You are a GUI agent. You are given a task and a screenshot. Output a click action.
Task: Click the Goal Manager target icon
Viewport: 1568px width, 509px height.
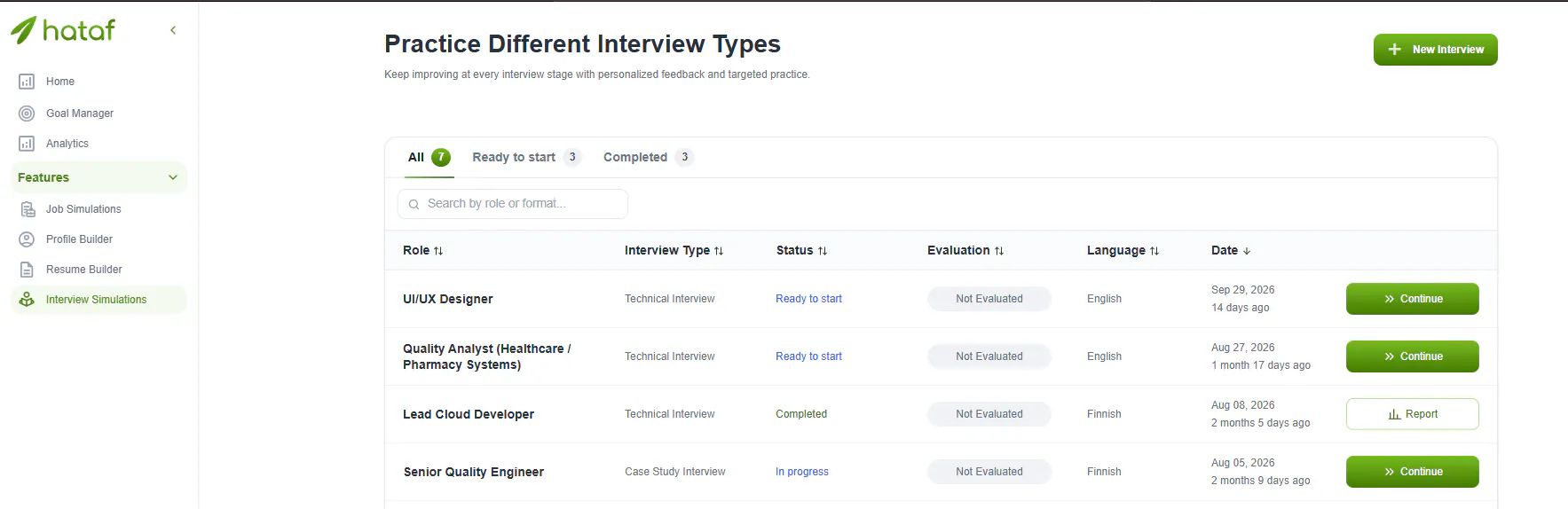[x=27, y=114]
